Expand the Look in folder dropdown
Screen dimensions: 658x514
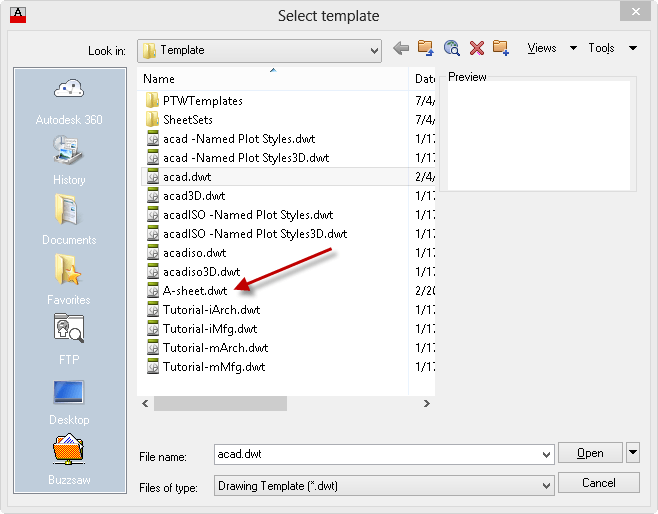click(374, 50)
